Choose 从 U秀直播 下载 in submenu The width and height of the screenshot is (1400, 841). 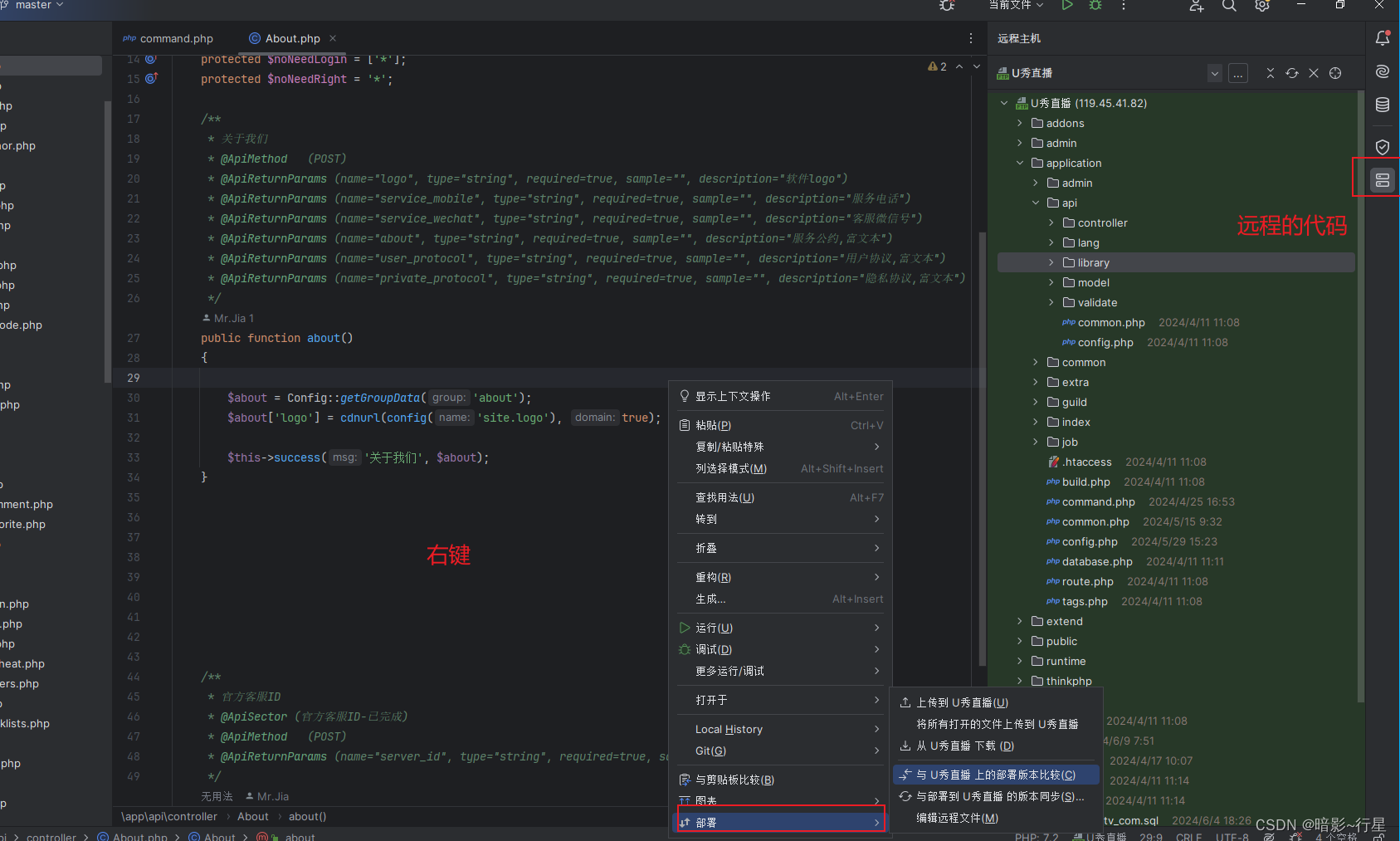click(996, 746)
